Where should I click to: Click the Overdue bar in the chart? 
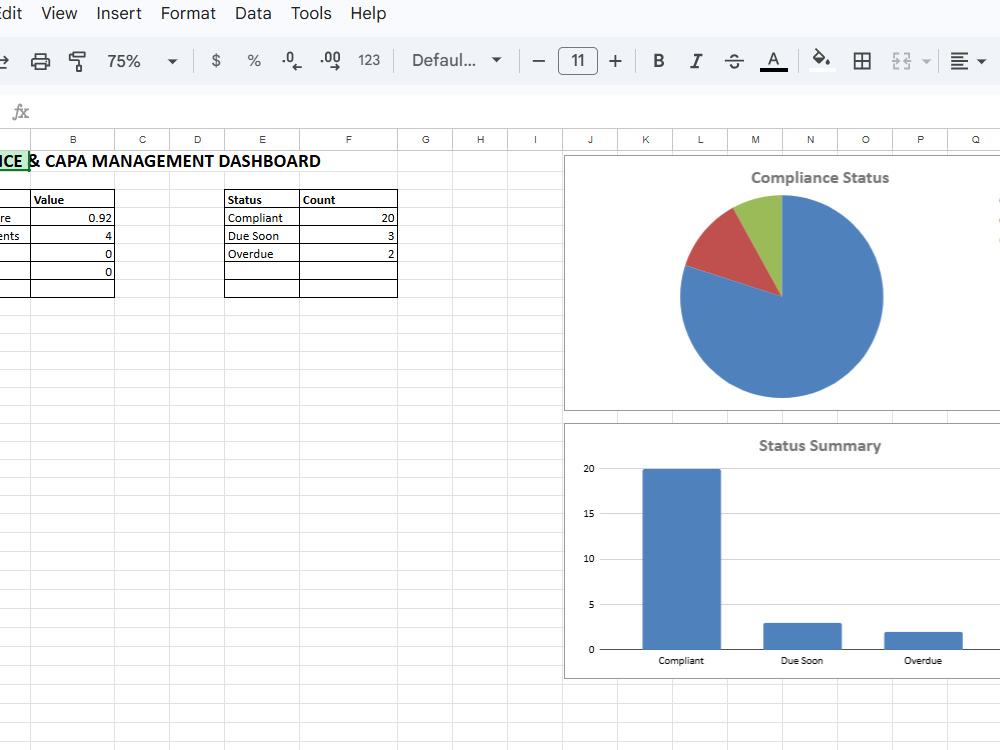point(923,640)
